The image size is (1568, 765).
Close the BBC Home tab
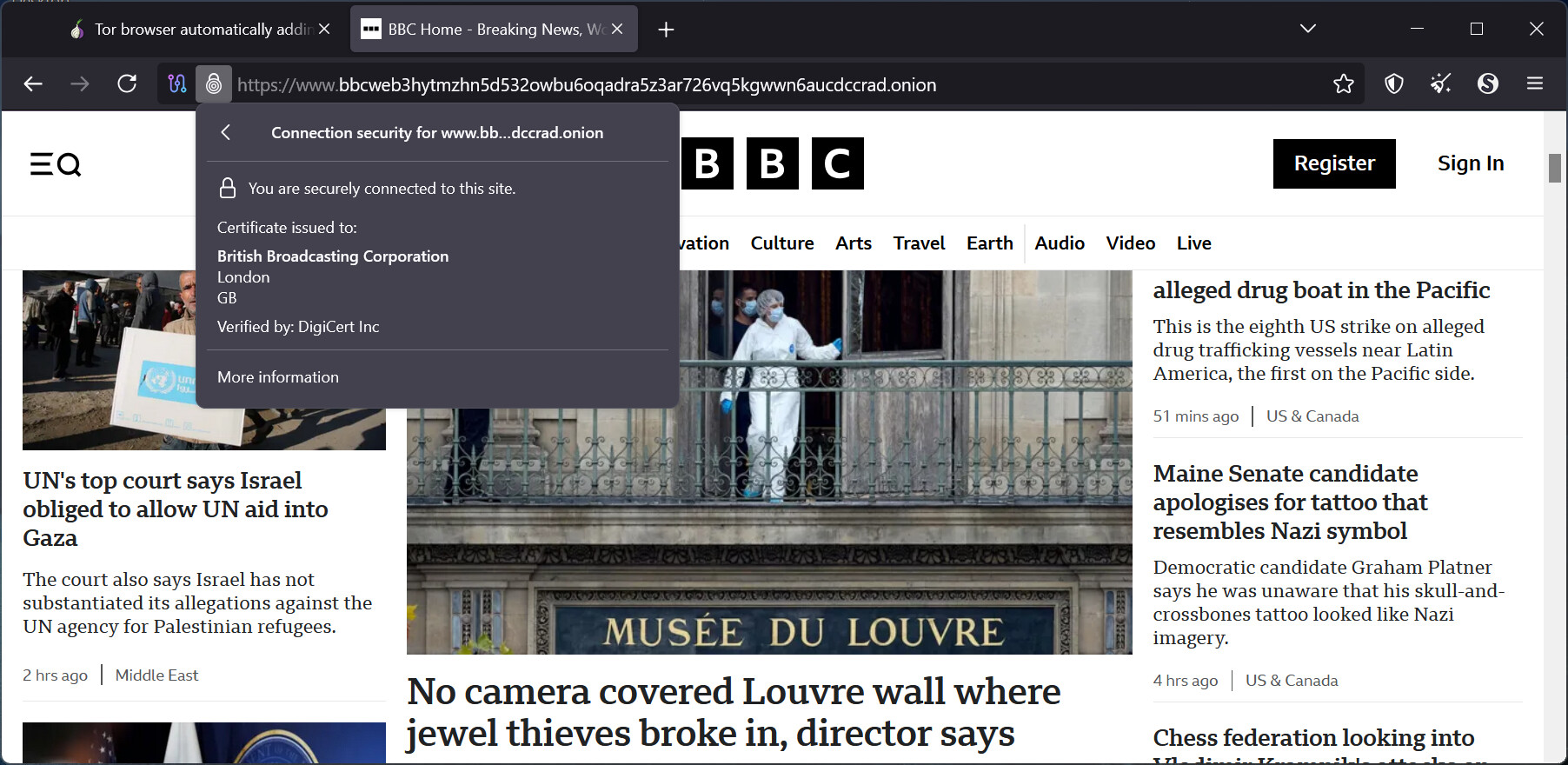click(617, 29)
